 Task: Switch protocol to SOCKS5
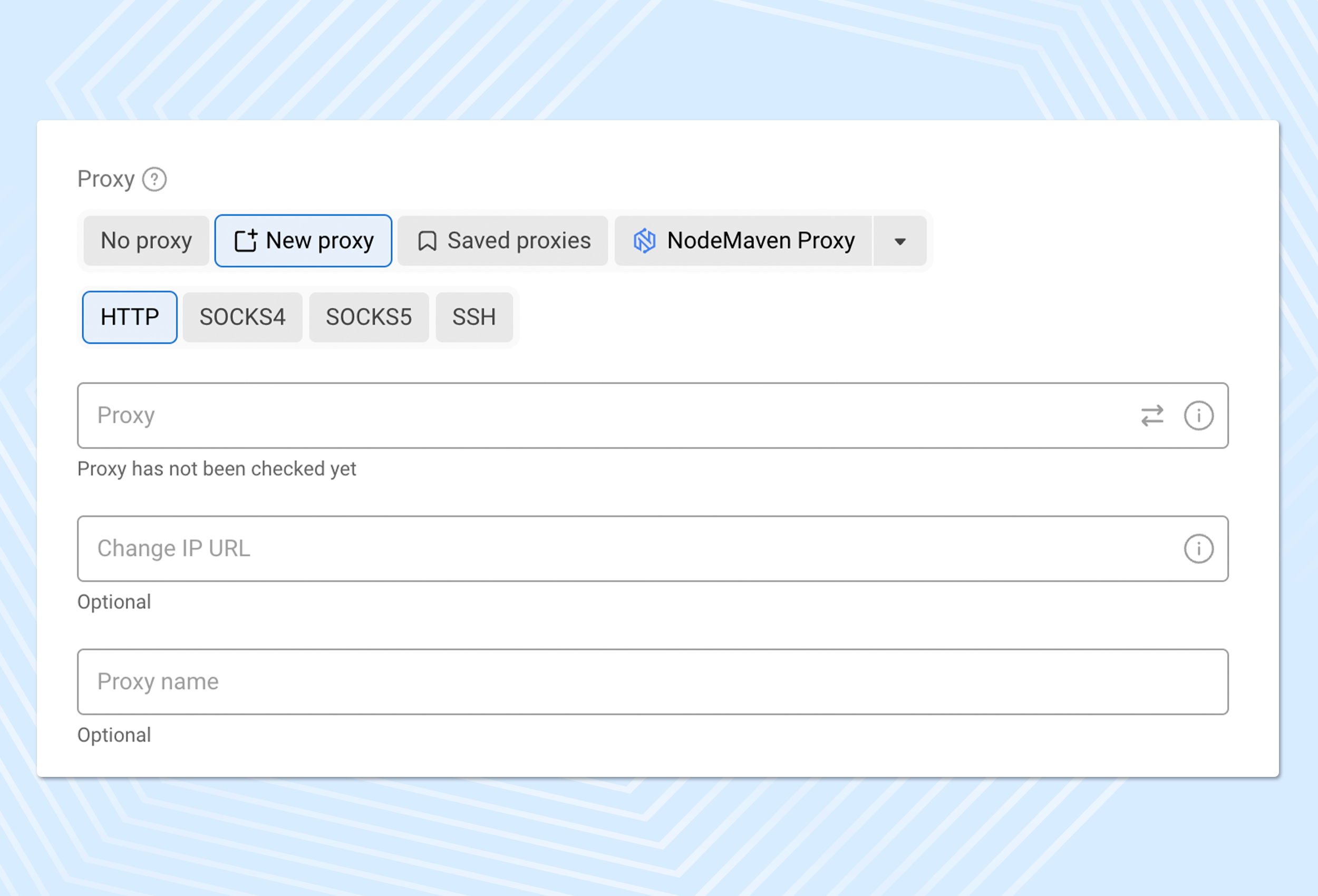tap(369, 317)
